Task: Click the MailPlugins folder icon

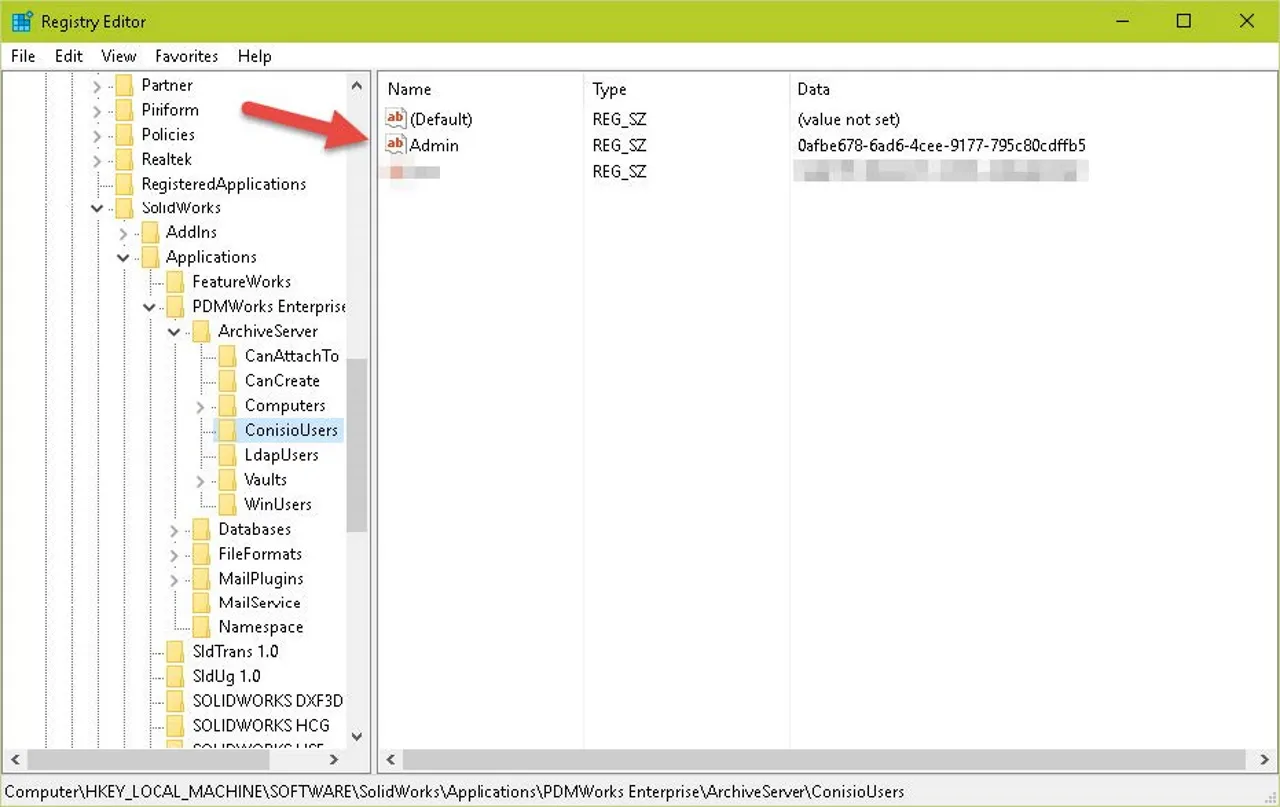Action: point(202,578)
